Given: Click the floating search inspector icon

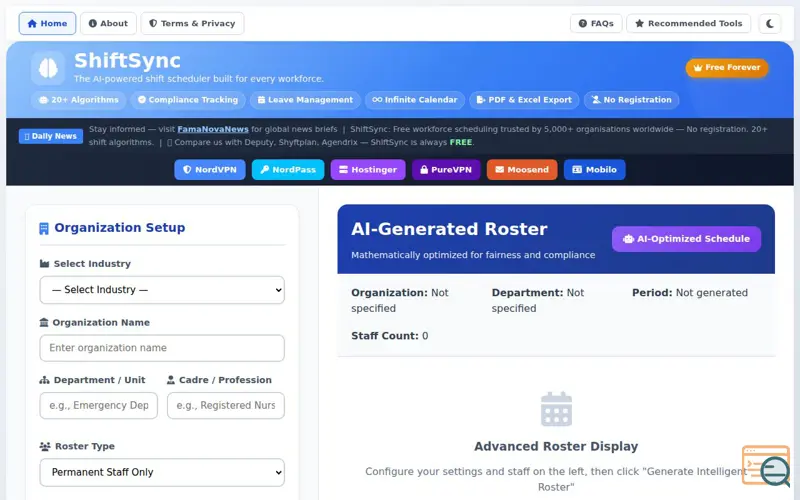Looking at the screenshot, I should [766, 466].
